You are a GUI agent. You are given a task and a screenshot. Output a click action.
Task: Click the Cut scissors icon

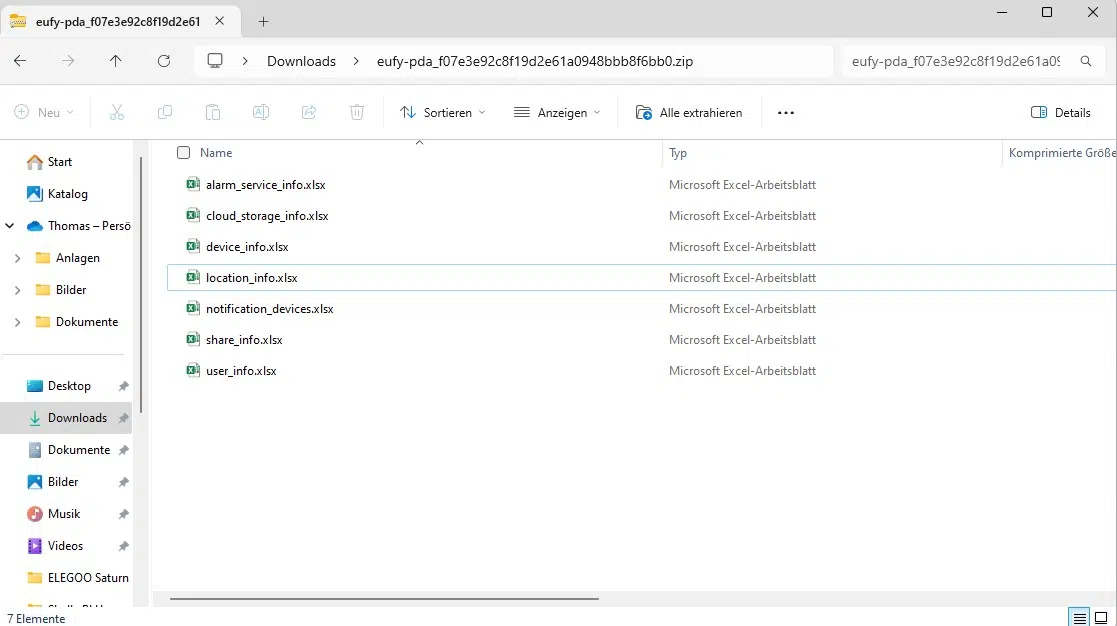coord(117,113)
